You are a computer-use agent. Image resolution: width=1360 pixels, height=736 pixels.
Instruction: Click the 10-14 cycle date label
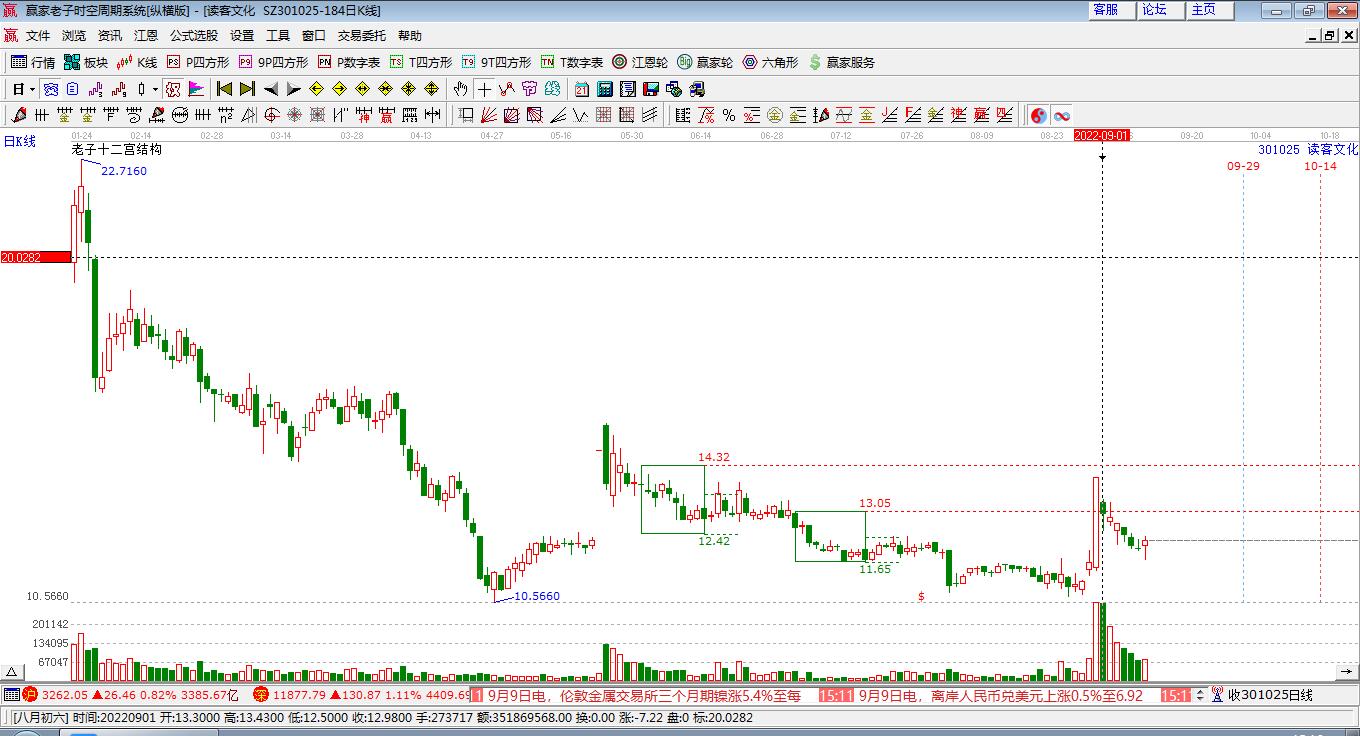click(1320, 166)
